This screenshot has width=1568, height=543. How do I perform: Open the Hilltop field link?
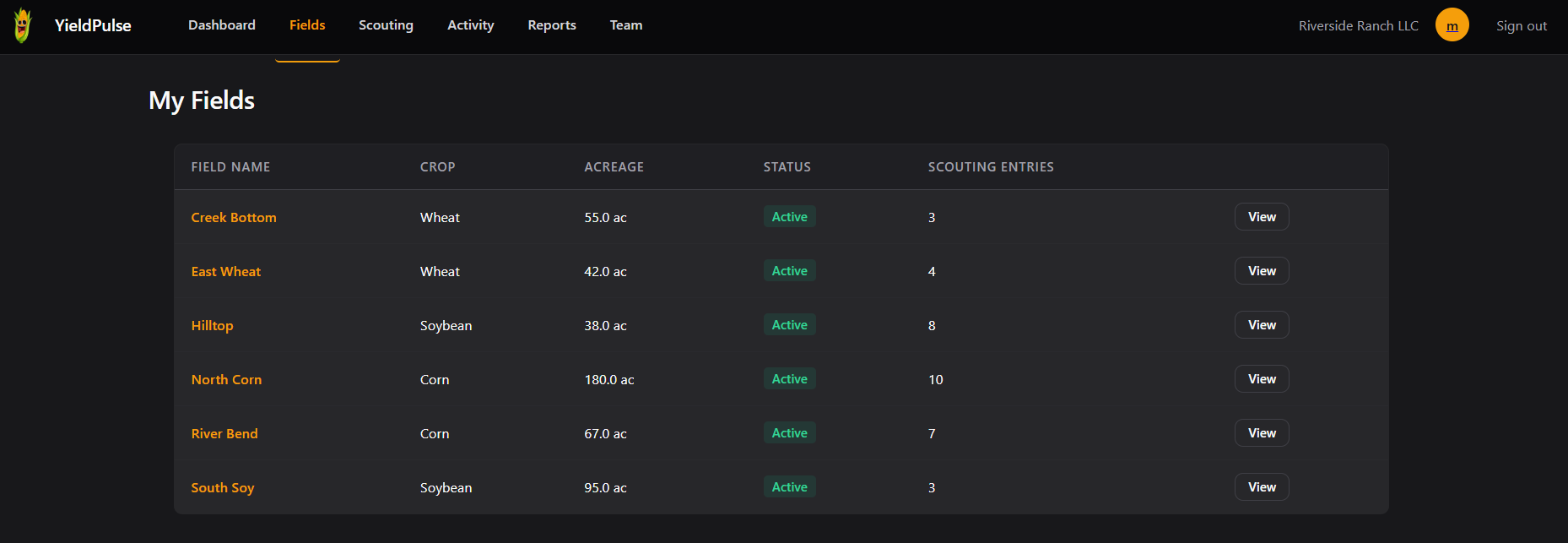(x=212, y=326)
